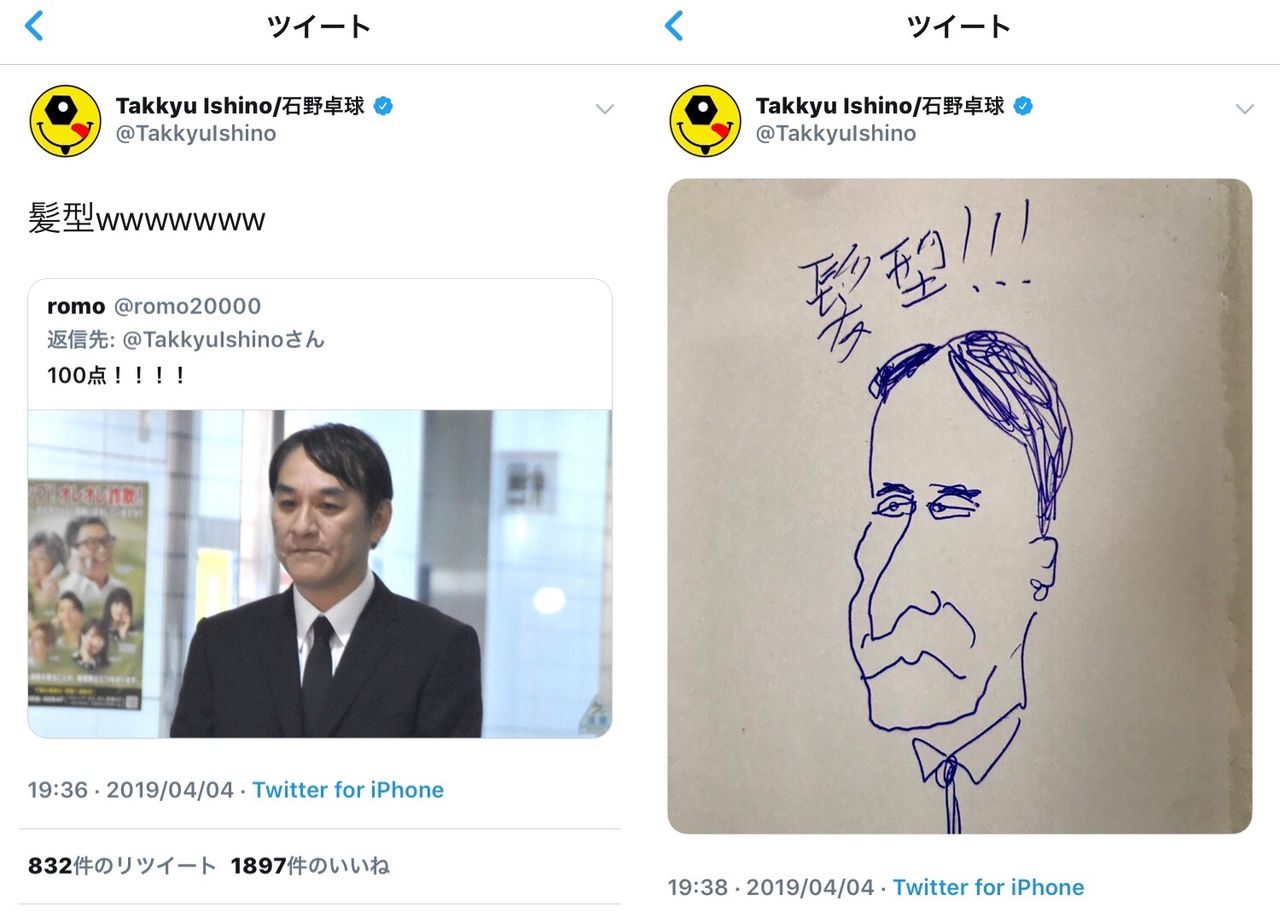Open "Twitter for iPhone" link beside 19:36
1280x924 pixels.
click(348, 790)
